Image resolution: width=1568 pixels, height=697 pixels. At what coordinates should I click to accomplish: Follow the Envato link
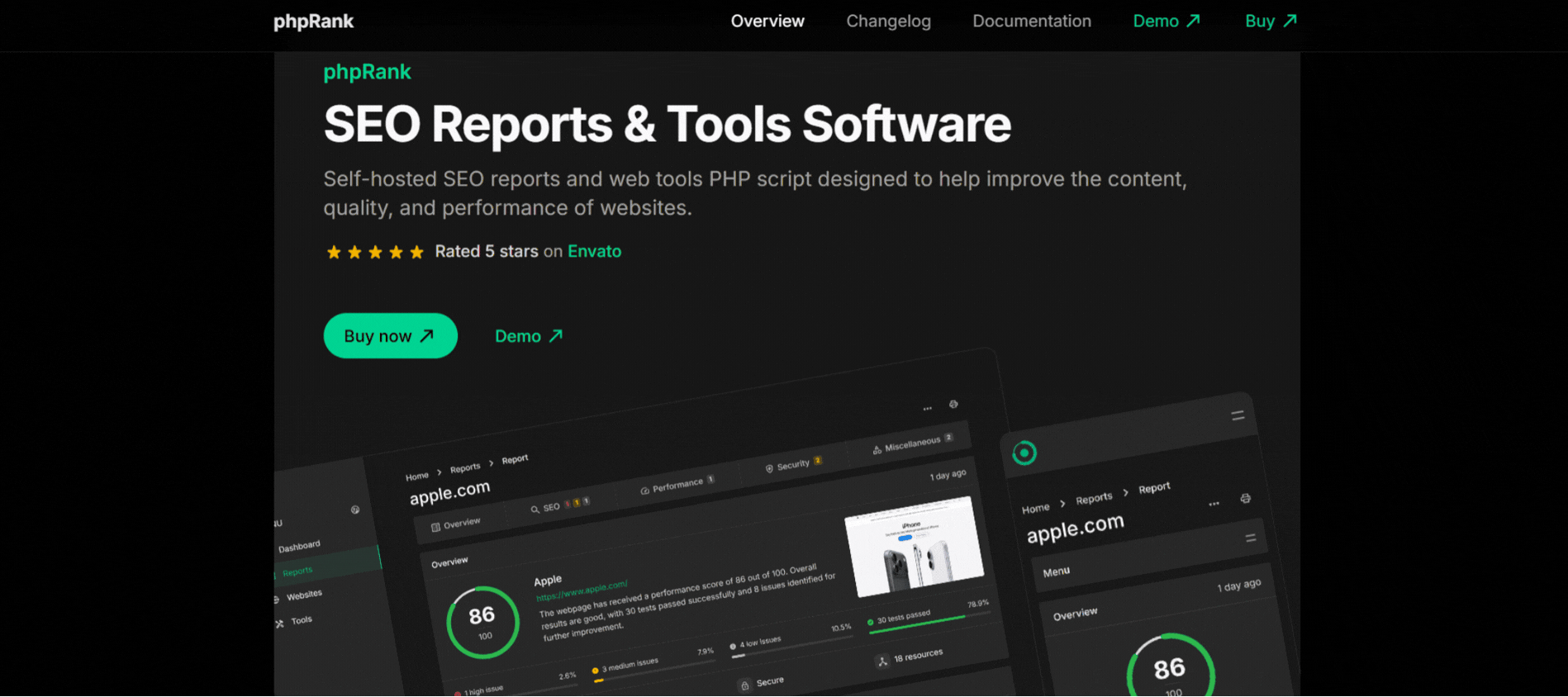click(594, 251)
